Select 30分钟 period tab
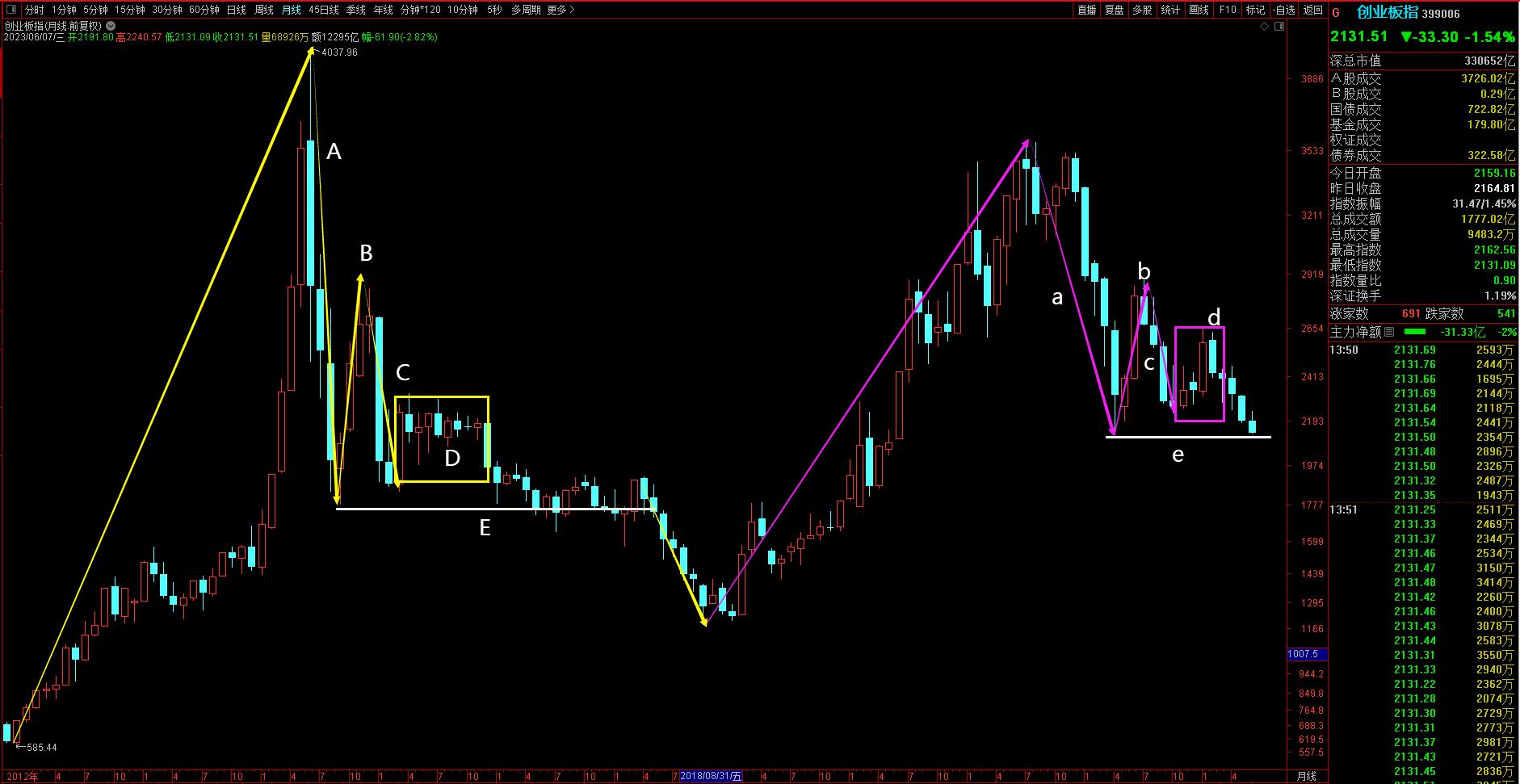This screenshot has height=784, width=1520. click(167, 10)
